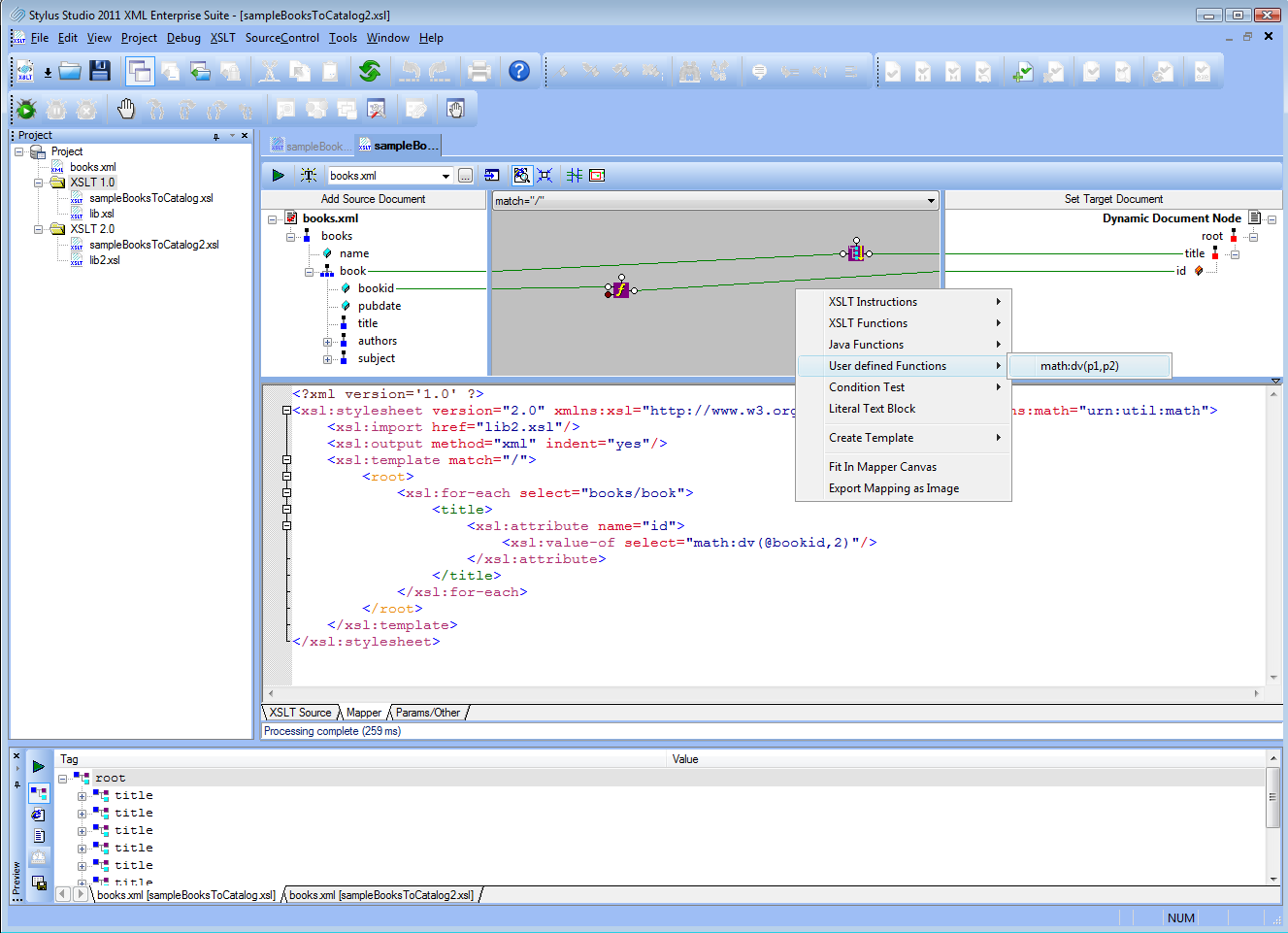Click the Set Target Document header
The image size is (1288, 933).
1113,199
